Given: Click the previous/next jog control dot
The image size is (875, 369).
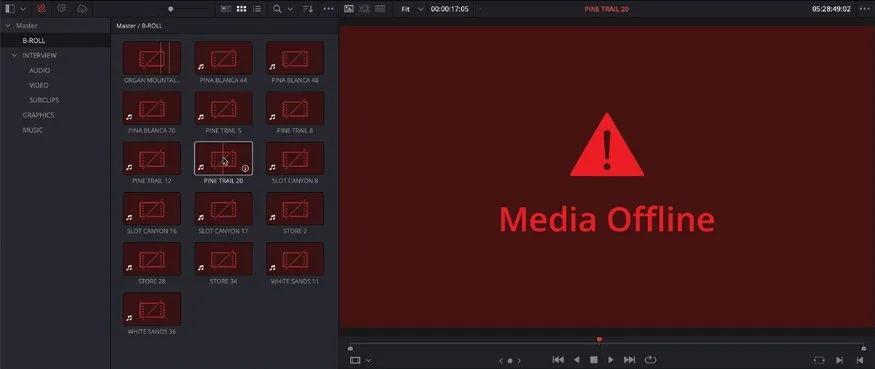Looking at the screenshot, I should [x=509, y=361].
